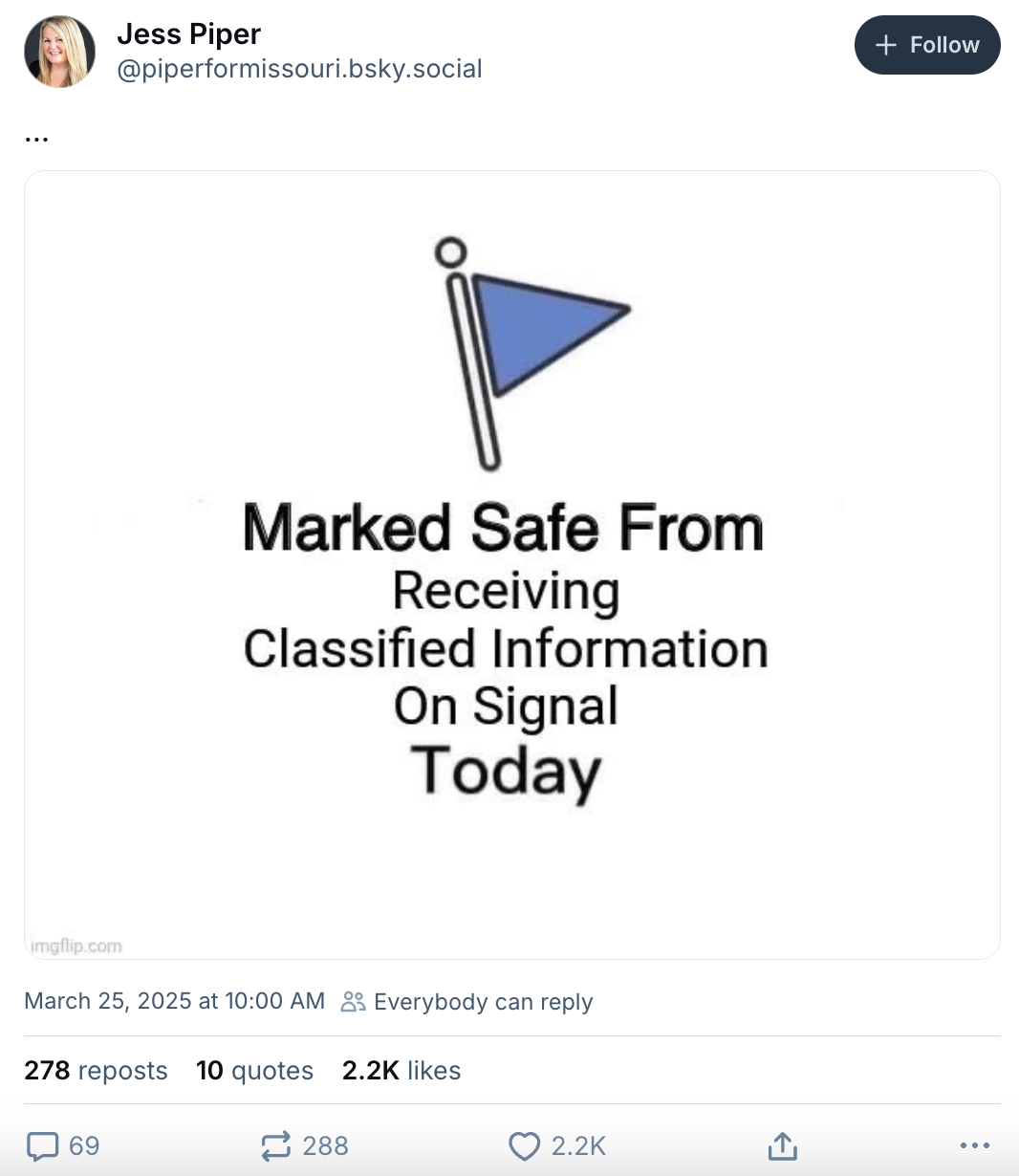Click the "Marked Safe From" meme headline

tap(503, 528)
